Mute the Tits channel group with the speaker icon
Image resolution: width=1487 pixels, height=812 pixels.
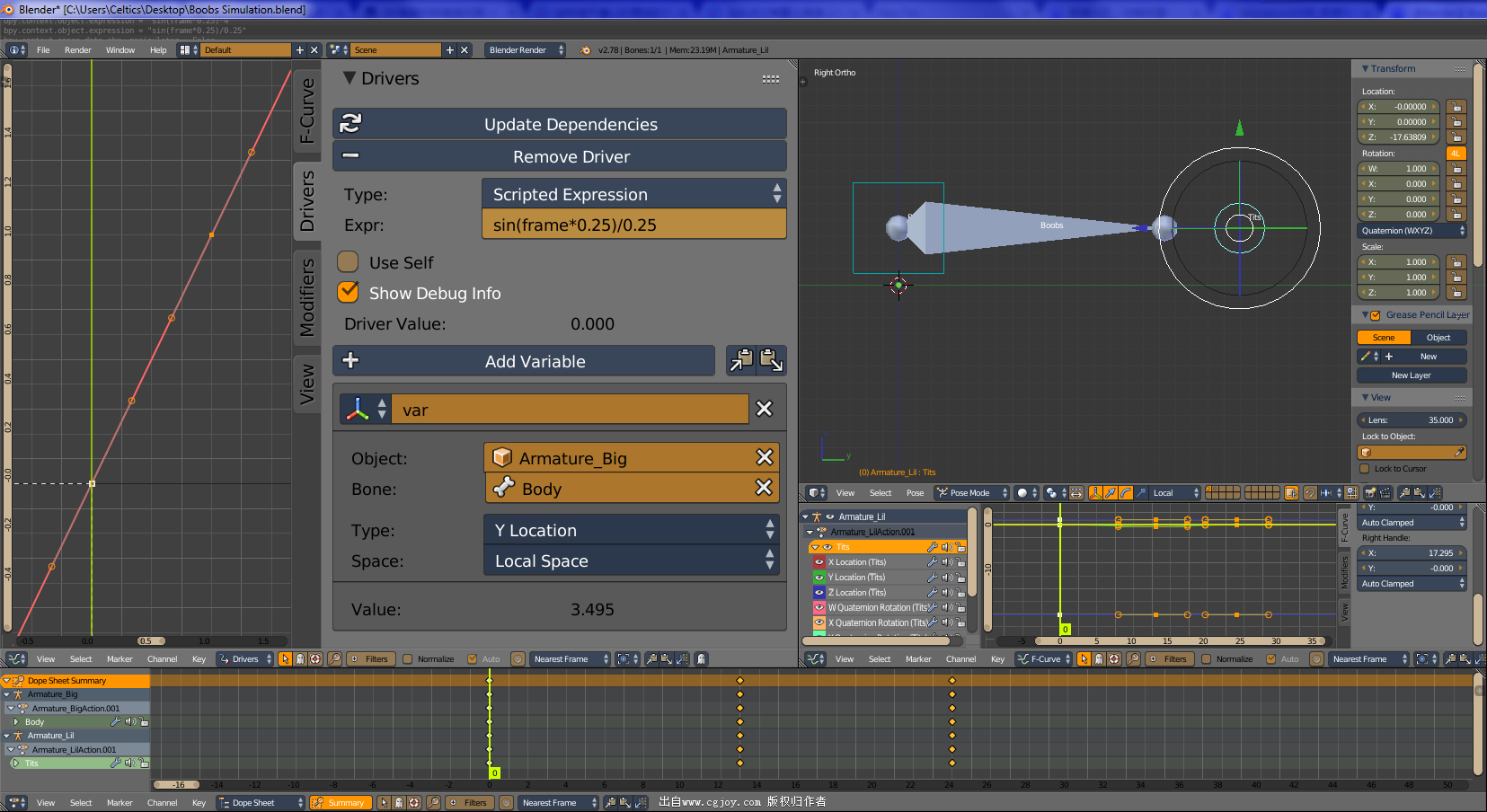pyautogui.click(x=946, y=547)
